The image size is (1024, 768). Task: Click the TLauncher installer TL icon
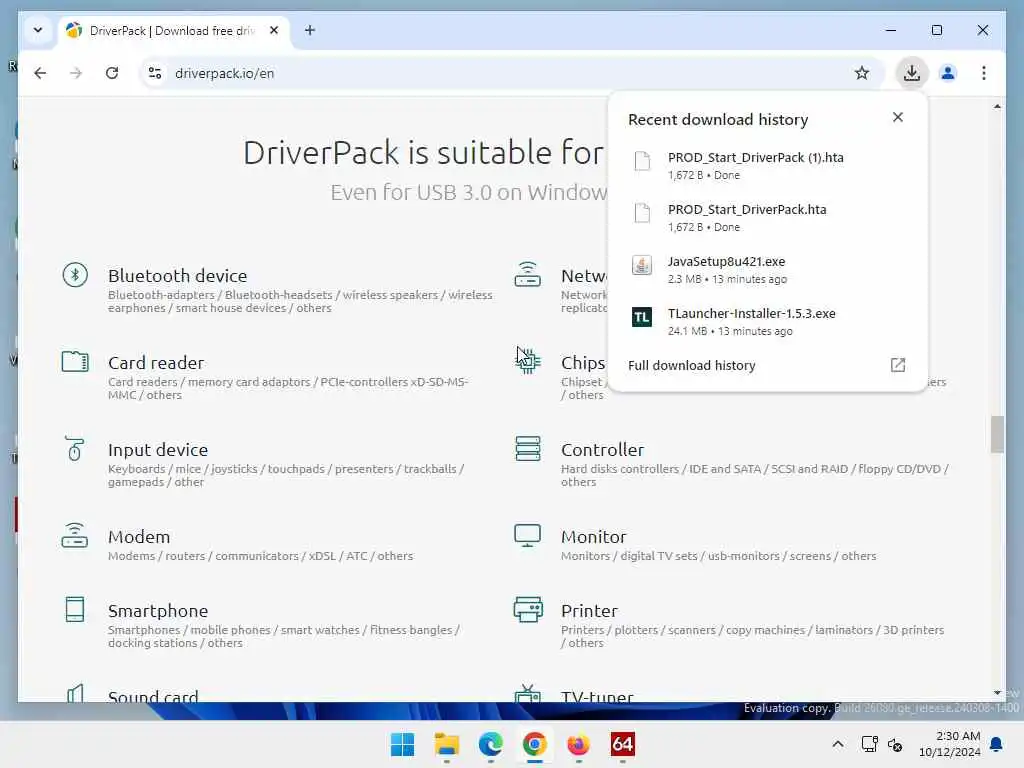642,317
